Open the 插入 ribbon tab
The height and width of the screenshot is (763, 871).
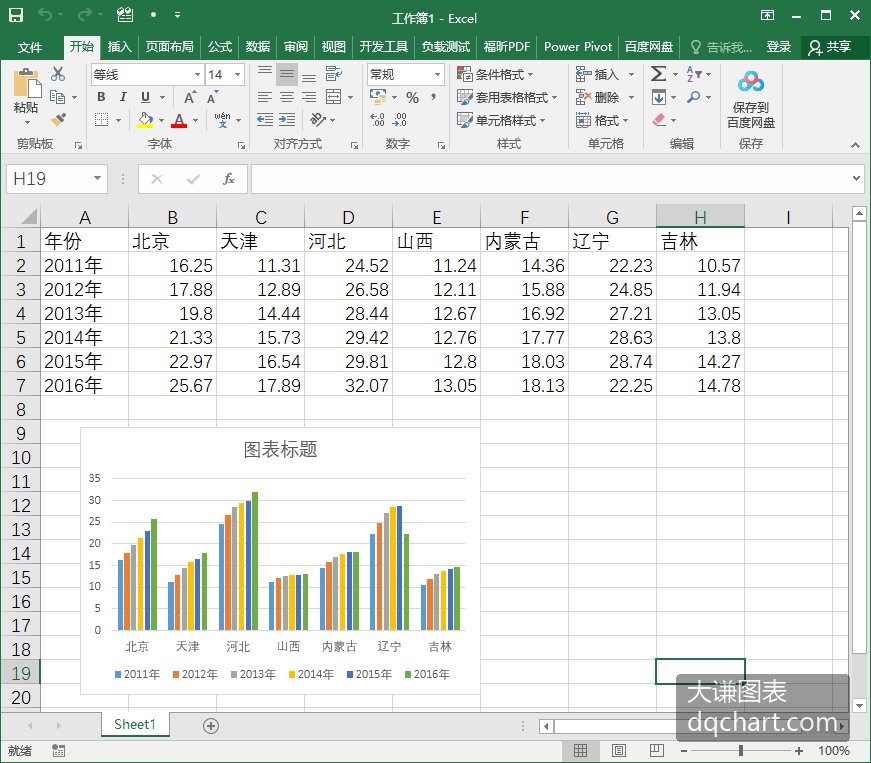(x=119, y=47)
